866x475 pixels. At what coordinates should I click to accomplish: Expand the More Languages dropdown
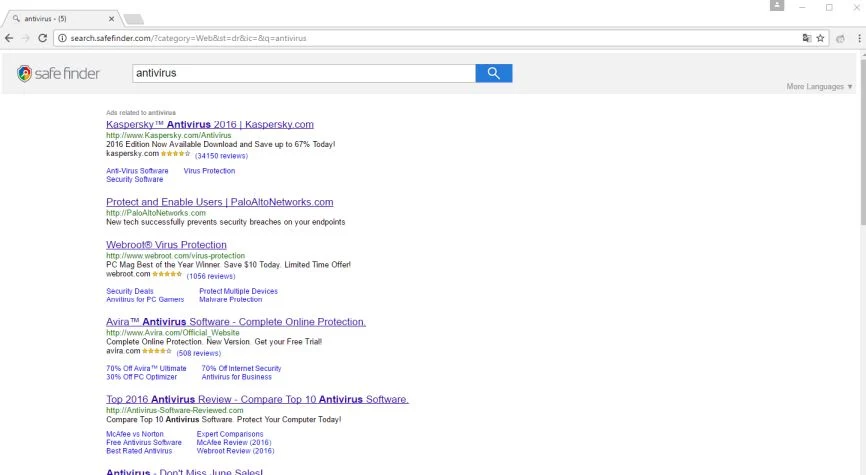tap(820, 87)
